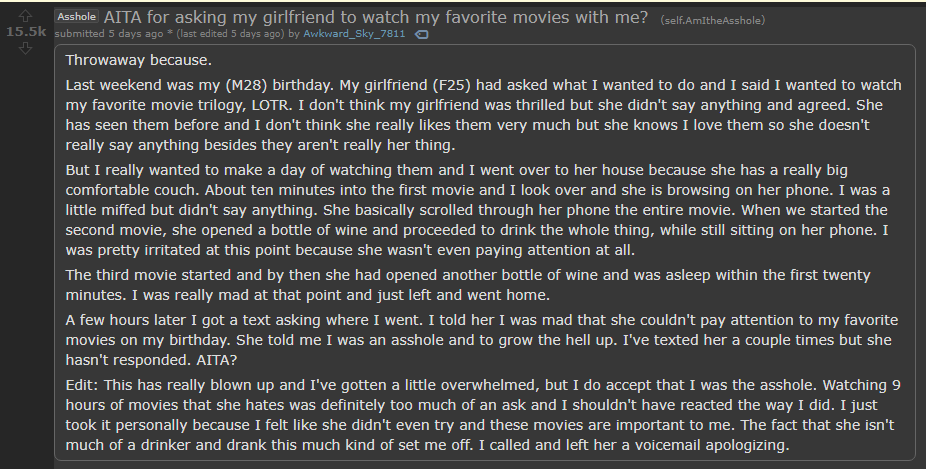Click the edited asterisk after submission time

[x=169, y=33]
